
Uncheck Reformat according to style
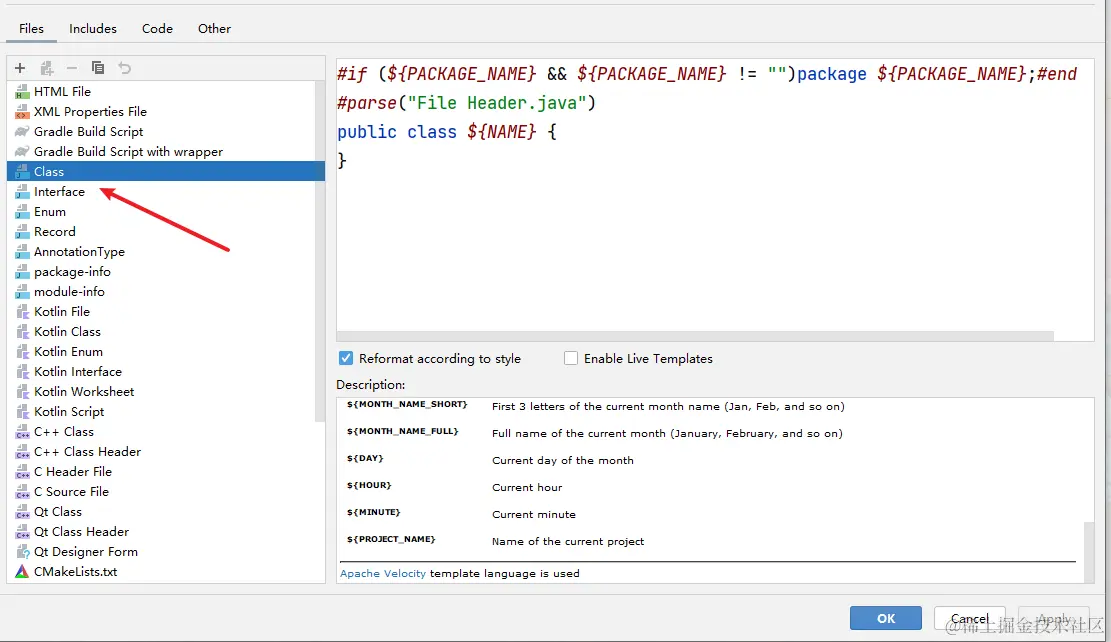346,359
